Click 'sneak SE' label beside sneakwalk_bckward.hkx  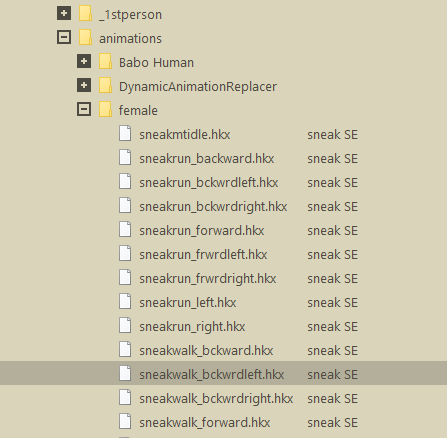click(332, 351)
